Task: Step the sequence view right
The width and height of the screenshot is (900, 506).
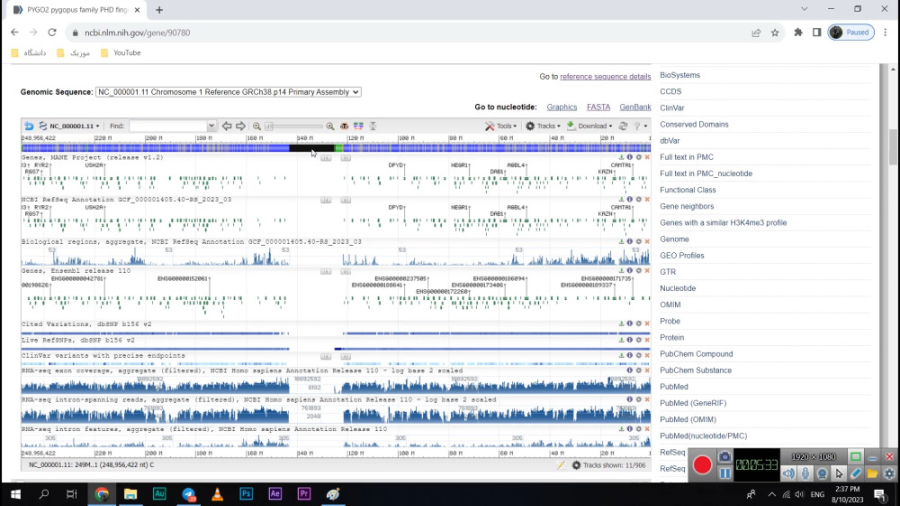Action: point(240,126)
